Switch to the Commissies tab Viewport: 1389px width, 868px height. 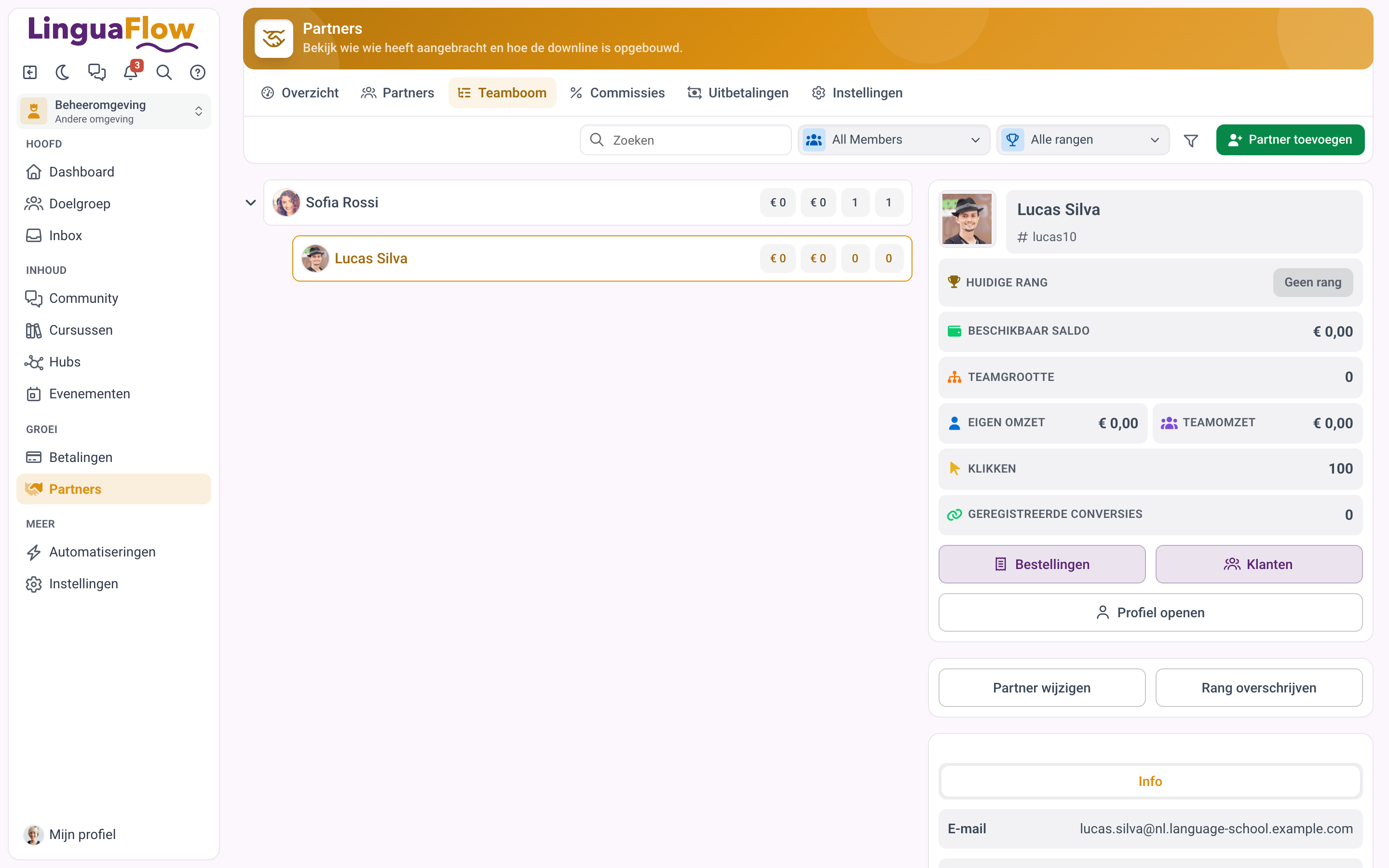(x=617, y=93)
